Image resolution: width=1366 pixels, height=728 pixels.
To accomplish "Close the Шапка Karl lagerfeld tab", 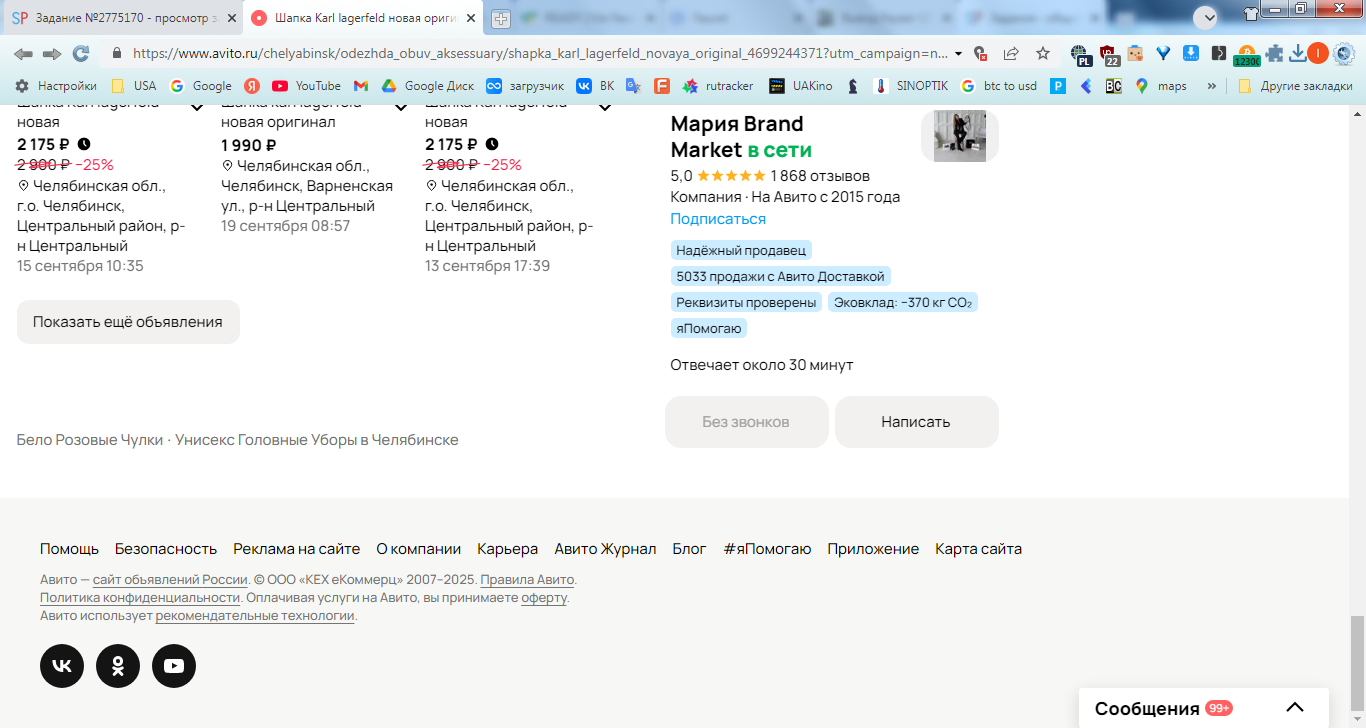I will click(471, 18).
